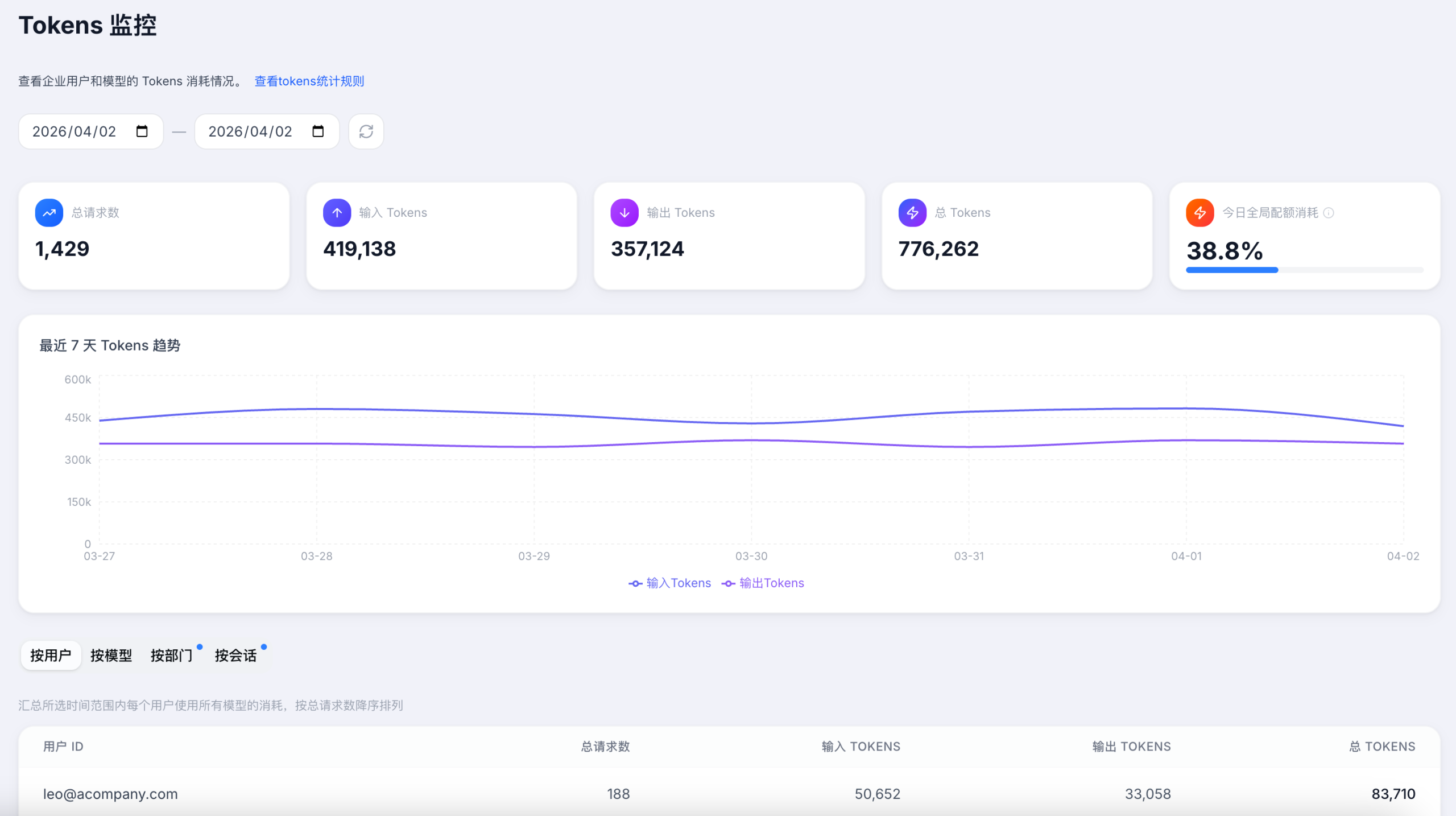
Task: Click the blue trend icon on 总请求数 card
Action: coord(49,213)
